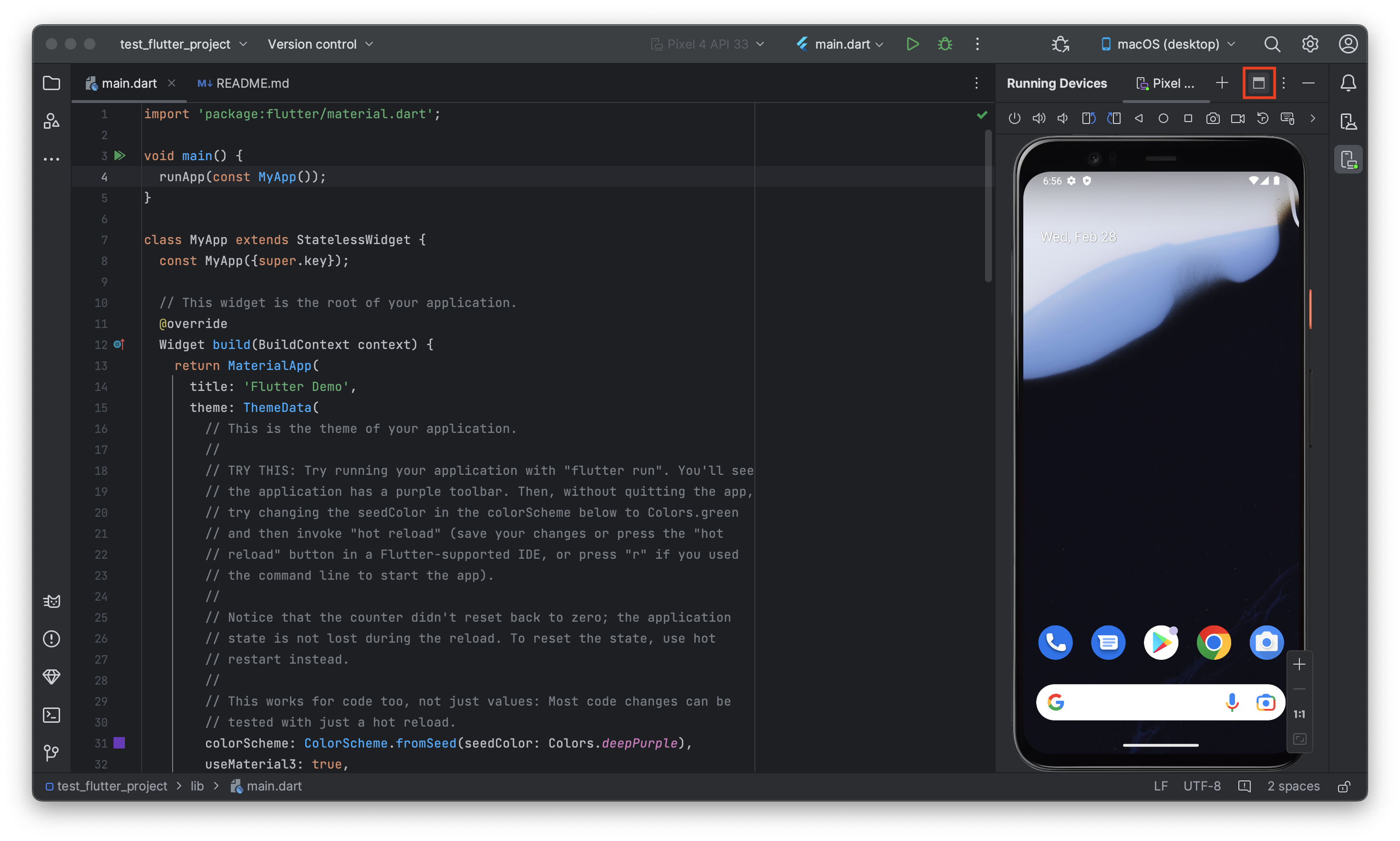The width and height of the screenshot is (1400, 841).
Task: Toggle read-only lock in the status bar
Action: pos(1344,787)
